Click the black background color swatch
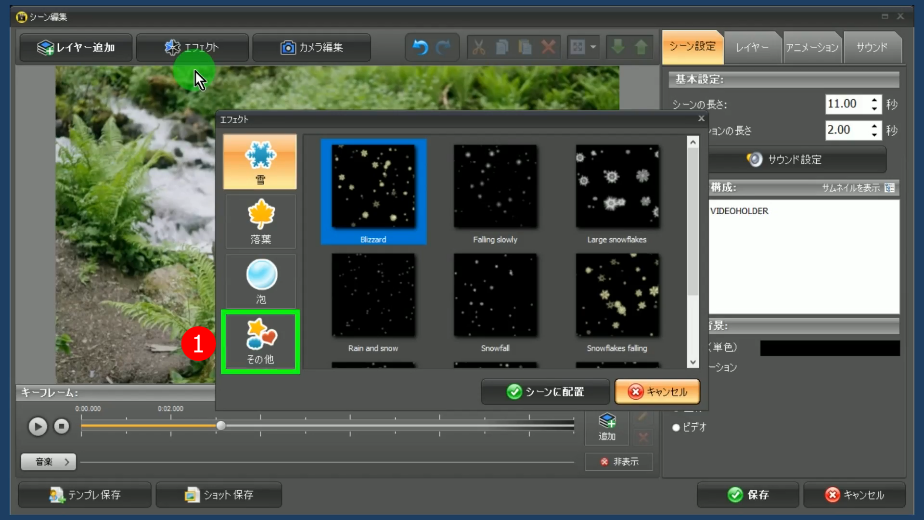Viewport: 924px width, 520px height. (829, 348)
